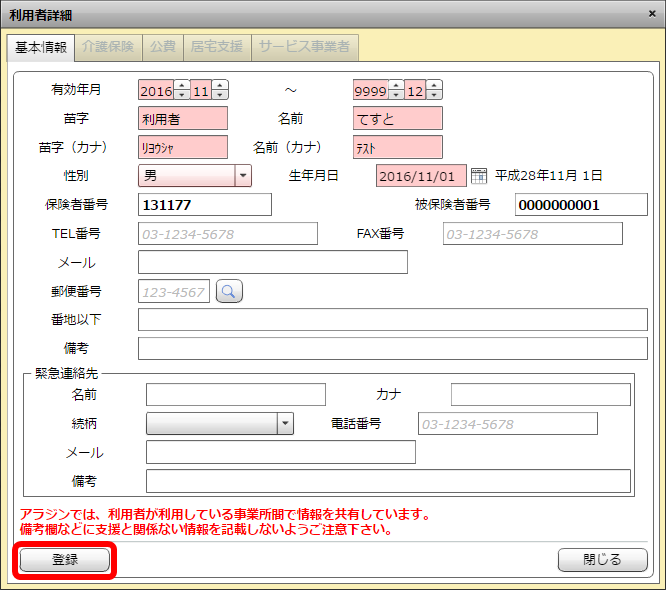This screenshot has width=666, height=590.
Task: Increase the start year 2016 spinner
Action: (x=181, y=85)
